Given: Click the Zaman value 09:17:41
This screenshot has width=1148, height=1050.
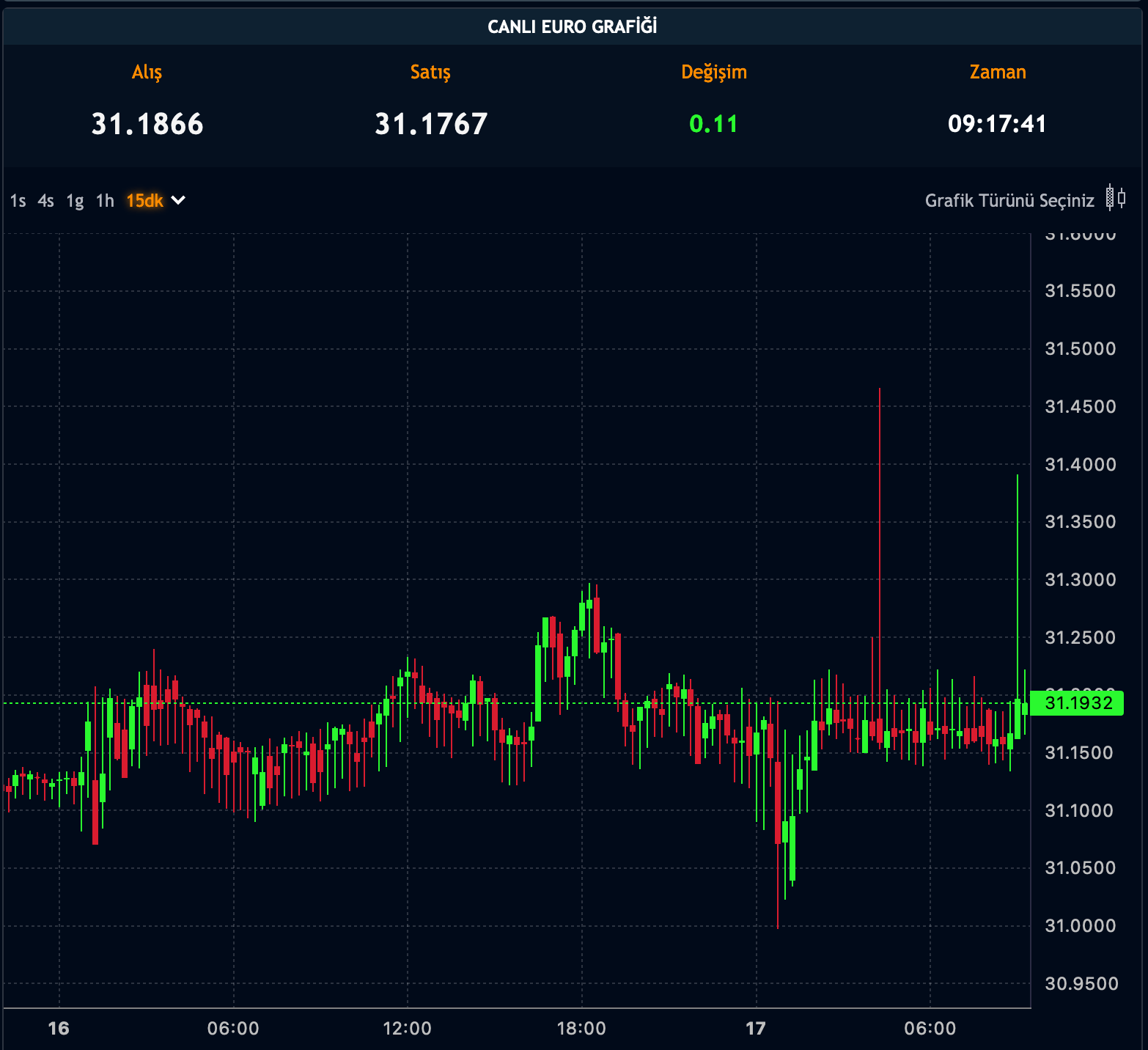Looking at the screenshot, I should [x=997, y=124].
